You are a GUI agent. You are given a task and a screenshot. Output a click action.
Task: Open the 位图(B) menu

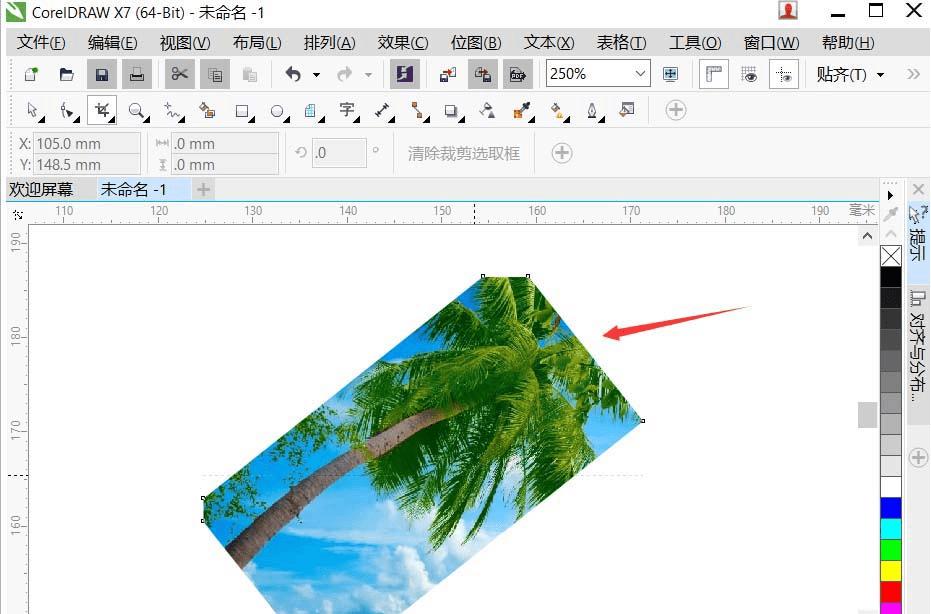tap(476, 43)
